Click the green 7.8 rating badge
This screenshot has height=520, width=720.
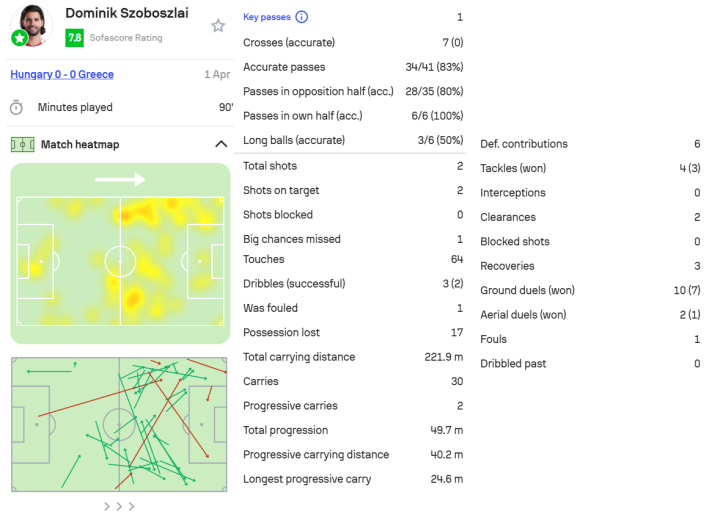click(x=74, y=38)
